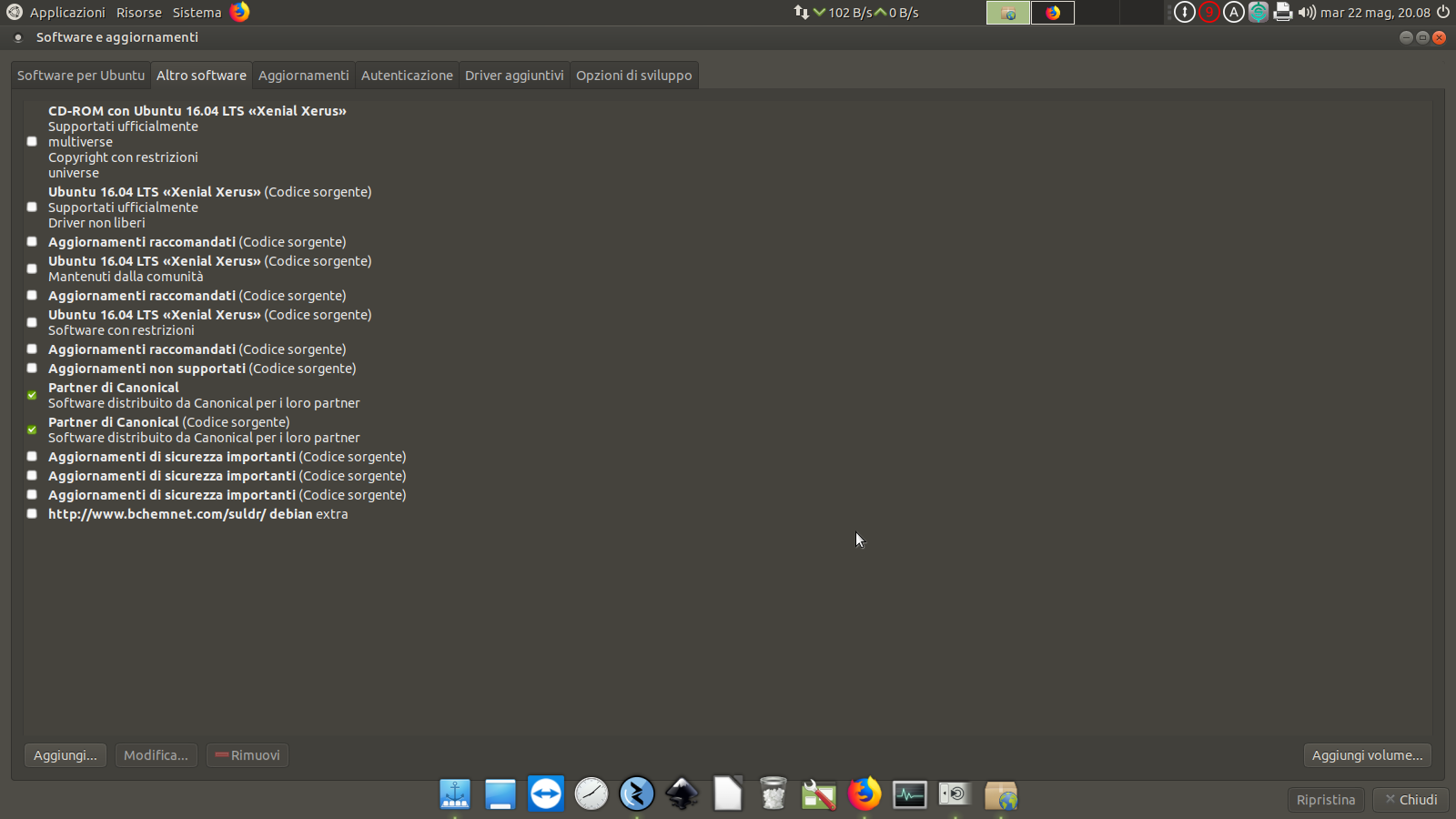Click the 'Rimuovi' button
Image resolution: width=1456 pixels, height=819 pixels.
click(x=248, y=755)
